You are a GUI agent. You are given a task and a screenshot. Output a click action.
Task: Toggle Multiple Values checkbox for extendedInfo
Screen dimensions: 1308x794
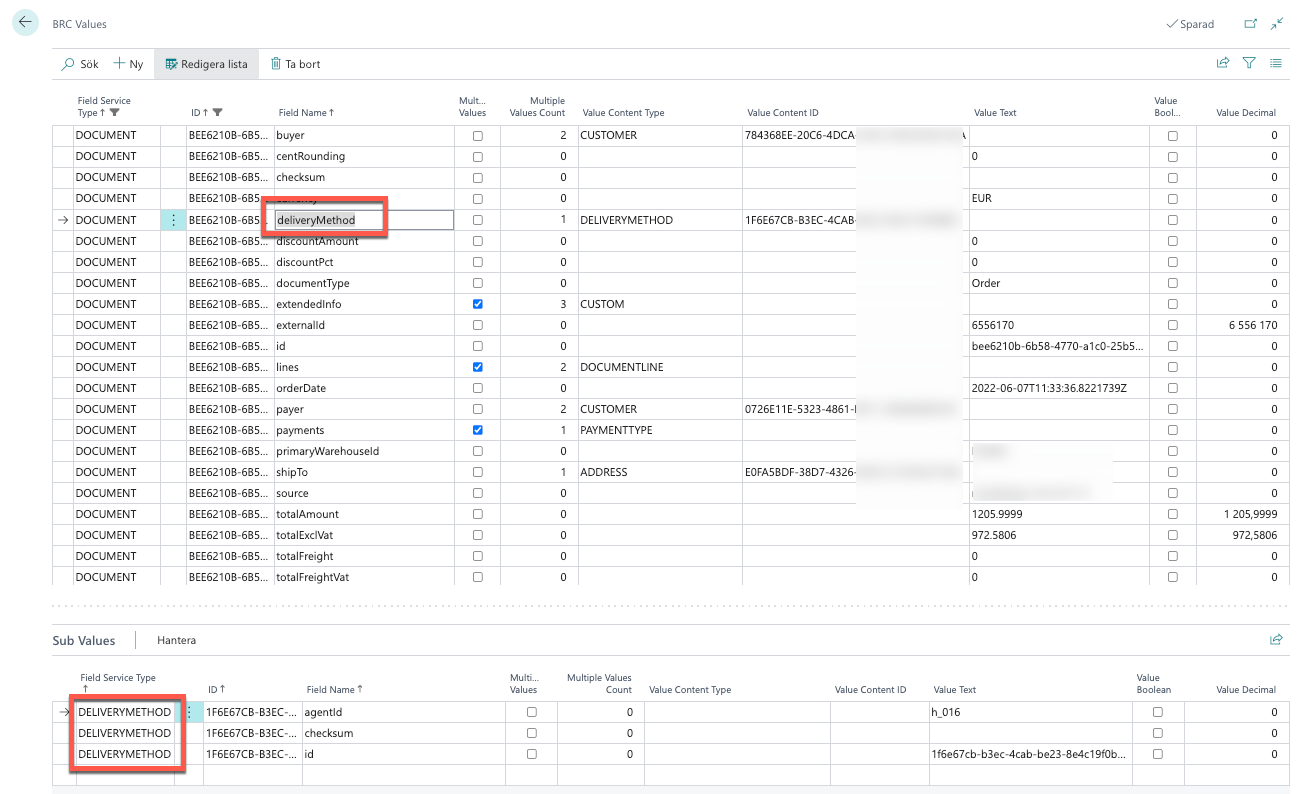[478, 304]
